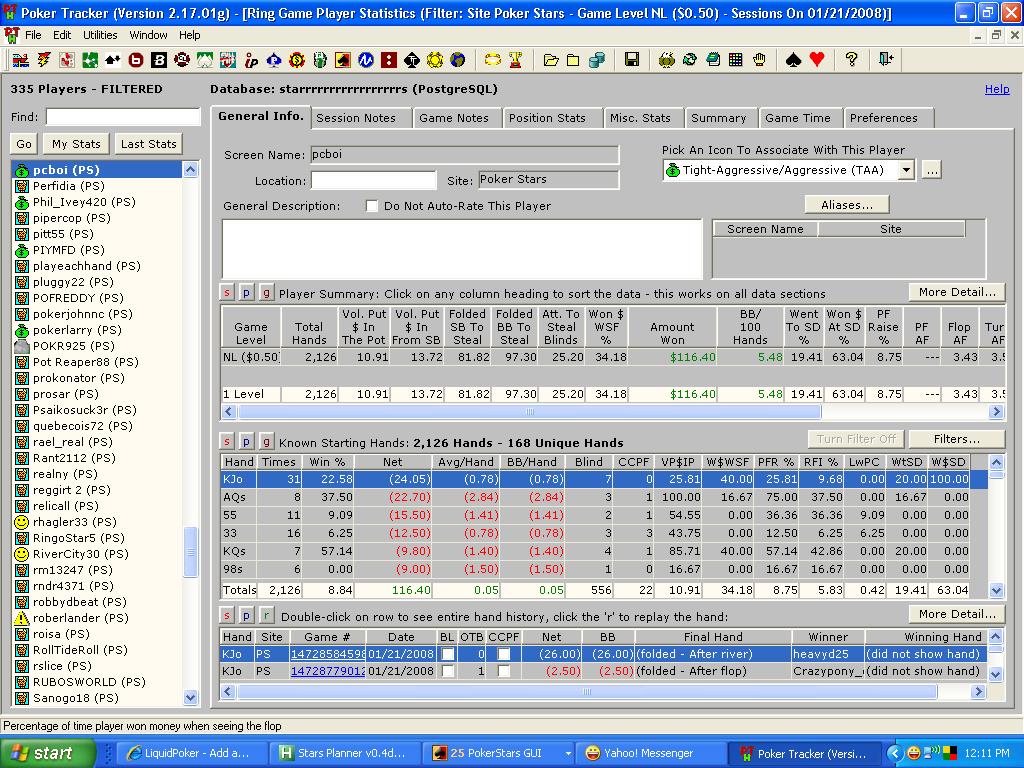Screen dimensions: 1024x768
Task: Click the red heart toolbar icon
Action: [x=816, y=60]
